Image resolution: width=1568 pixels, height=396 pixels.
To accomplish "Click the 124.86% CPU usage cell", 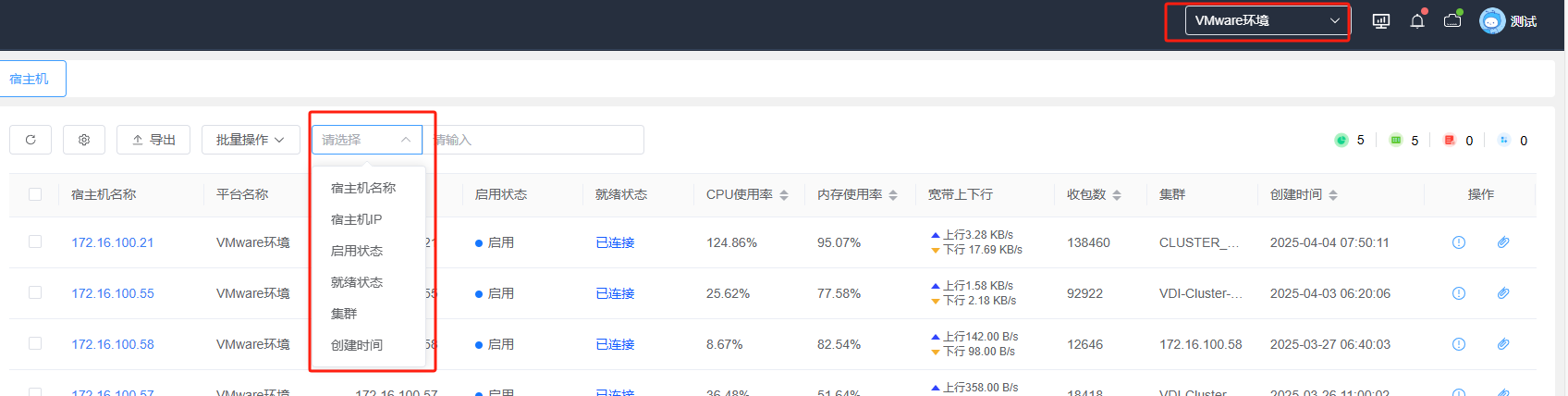I will point(731,242).
